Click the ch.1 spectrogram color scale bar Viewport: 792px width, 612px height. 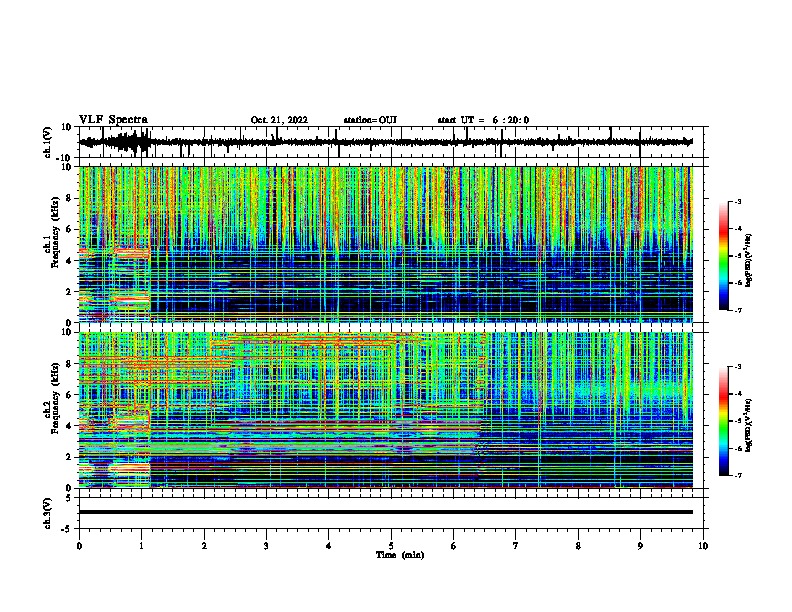tap(724, 256)
